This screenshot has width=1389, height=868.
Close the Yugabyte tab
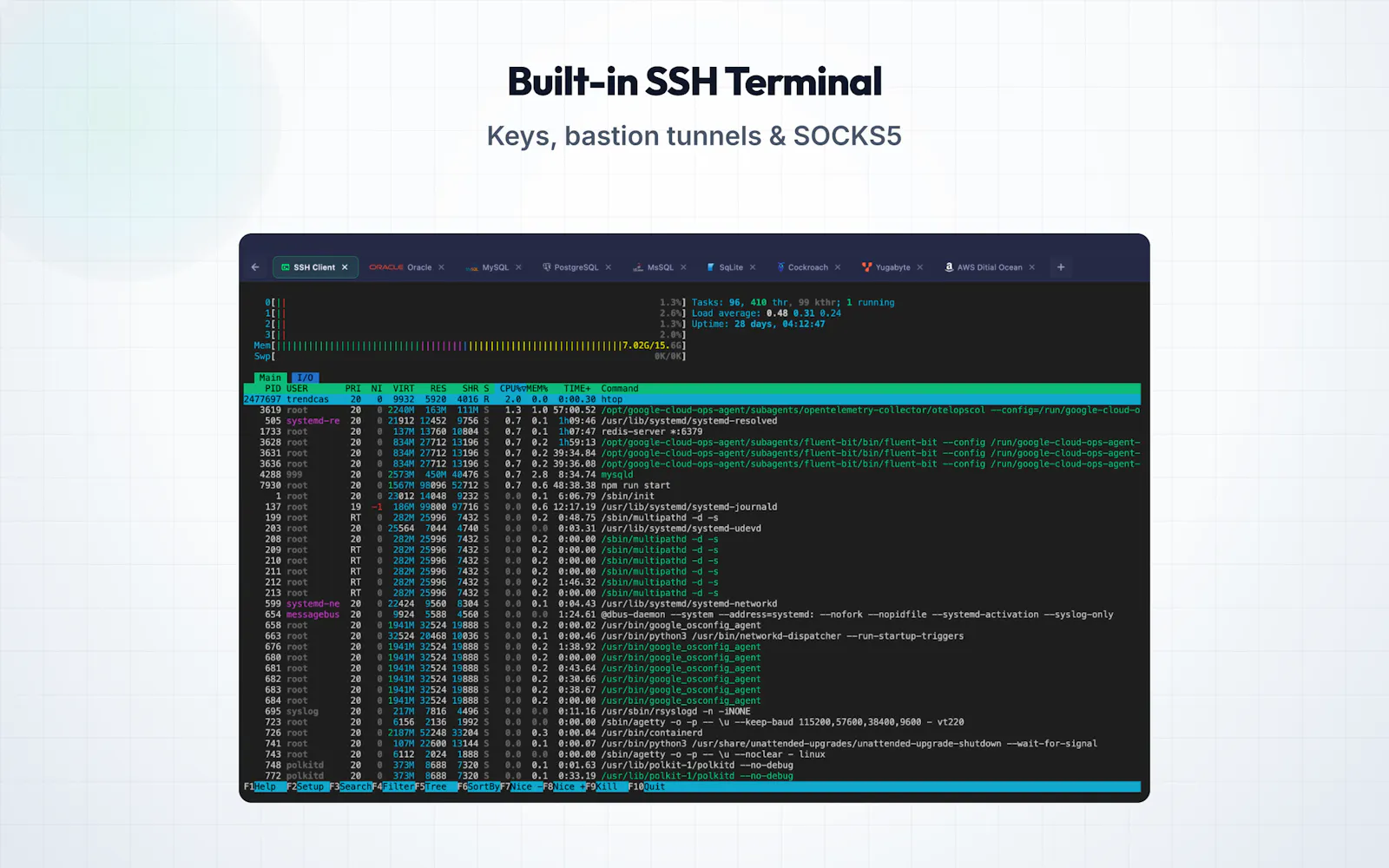coord(920,267)
